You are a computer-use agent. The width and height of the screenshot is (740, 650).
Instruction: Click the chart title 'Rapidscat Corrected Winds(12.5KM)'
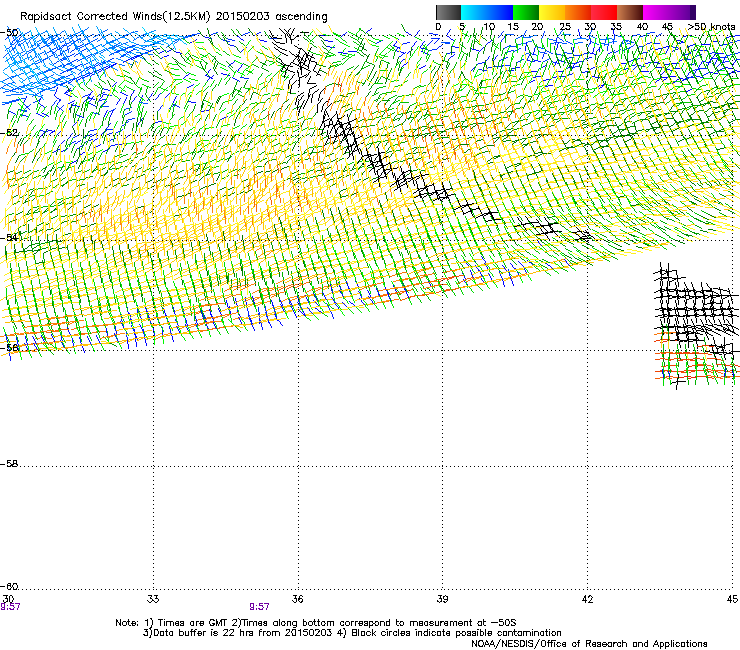tap(115, 17)
